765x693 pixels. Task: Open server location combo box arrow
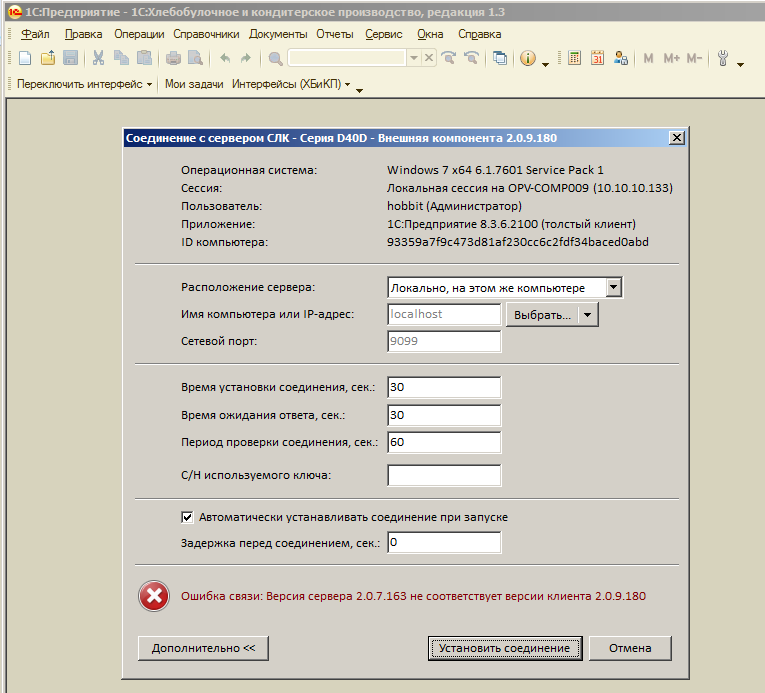[614, 287]
